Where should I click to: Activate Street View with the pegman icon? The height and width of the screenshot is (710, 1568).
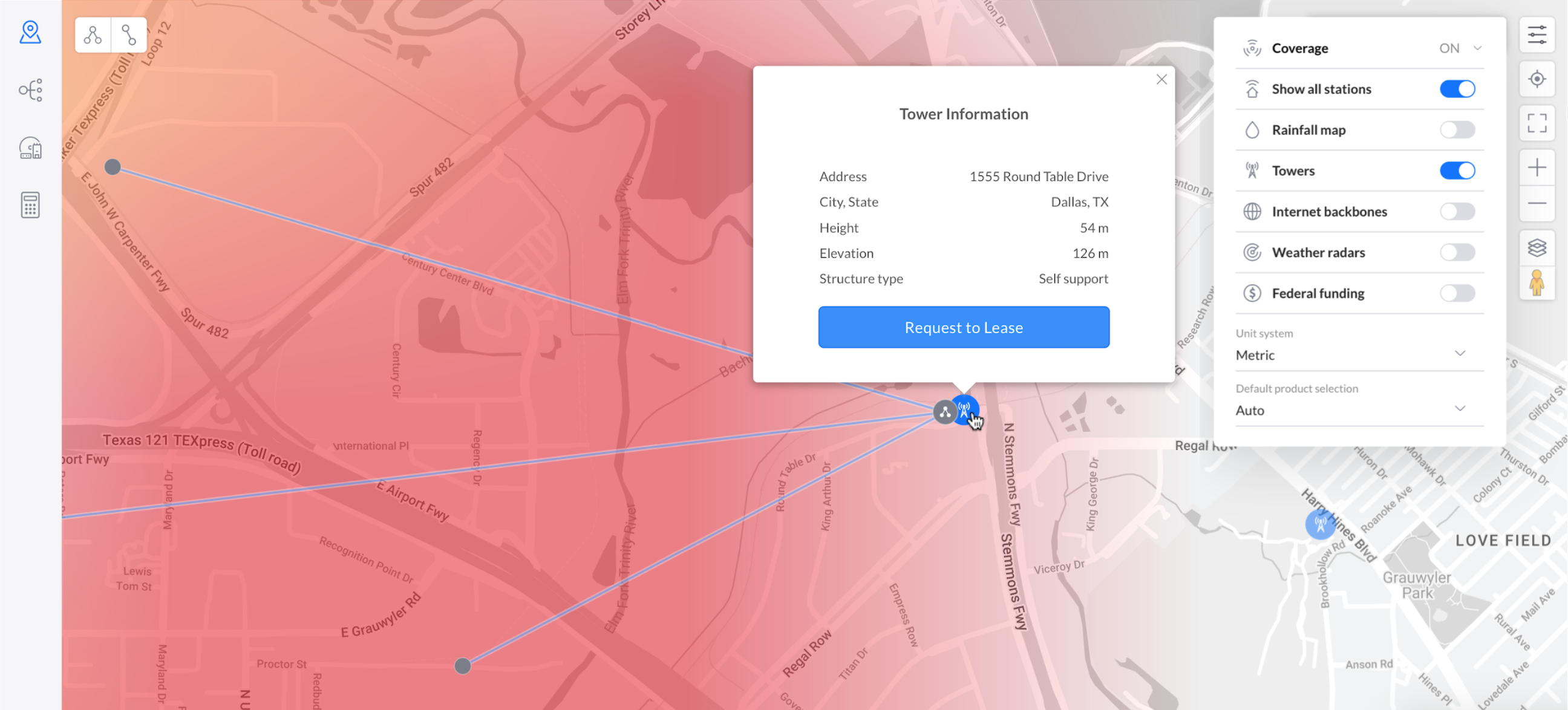pyautogui.click(x=1537, y=283)
